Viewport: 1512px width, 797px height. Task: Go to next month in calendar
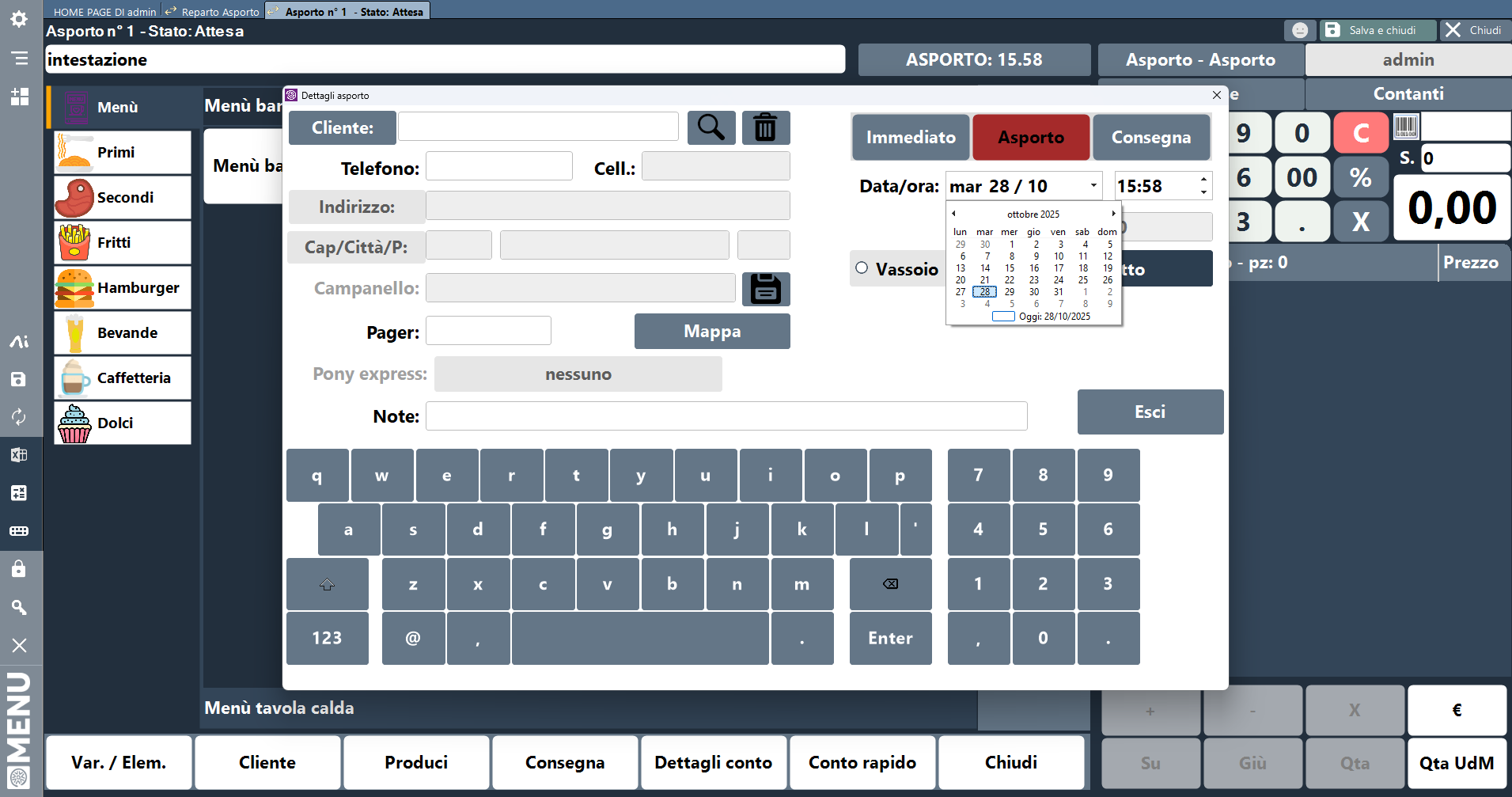pyautogui.click(x=1113, y=214)
